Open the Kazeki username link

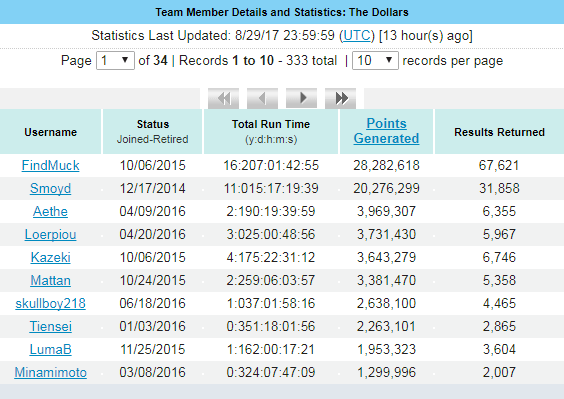click(50, 258)
